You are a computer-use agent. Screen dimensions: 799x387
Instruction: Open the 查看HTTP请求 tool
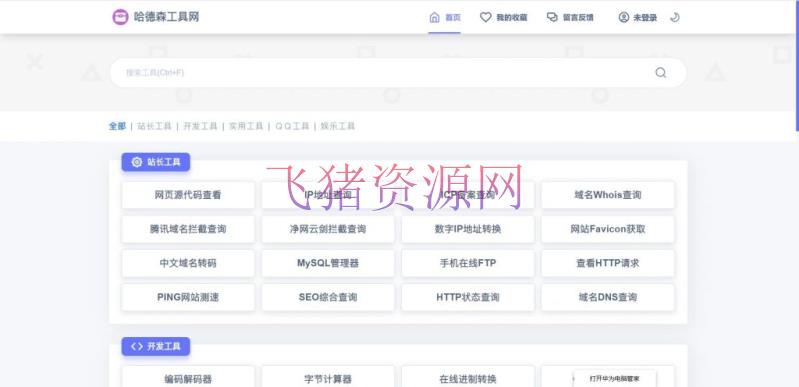(607, 263)
